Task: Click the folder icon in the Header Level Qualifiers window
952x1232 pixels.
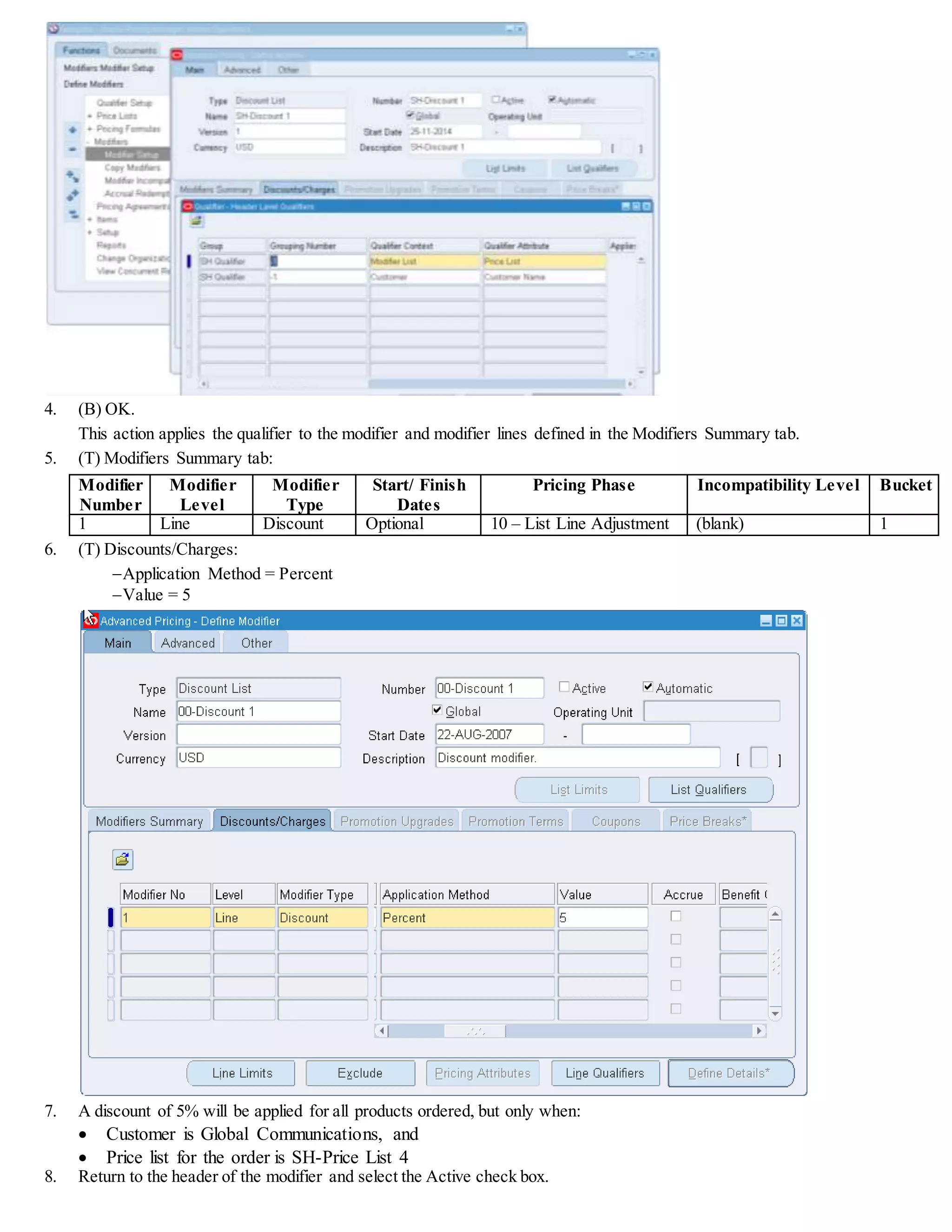Action: point(196,221)
